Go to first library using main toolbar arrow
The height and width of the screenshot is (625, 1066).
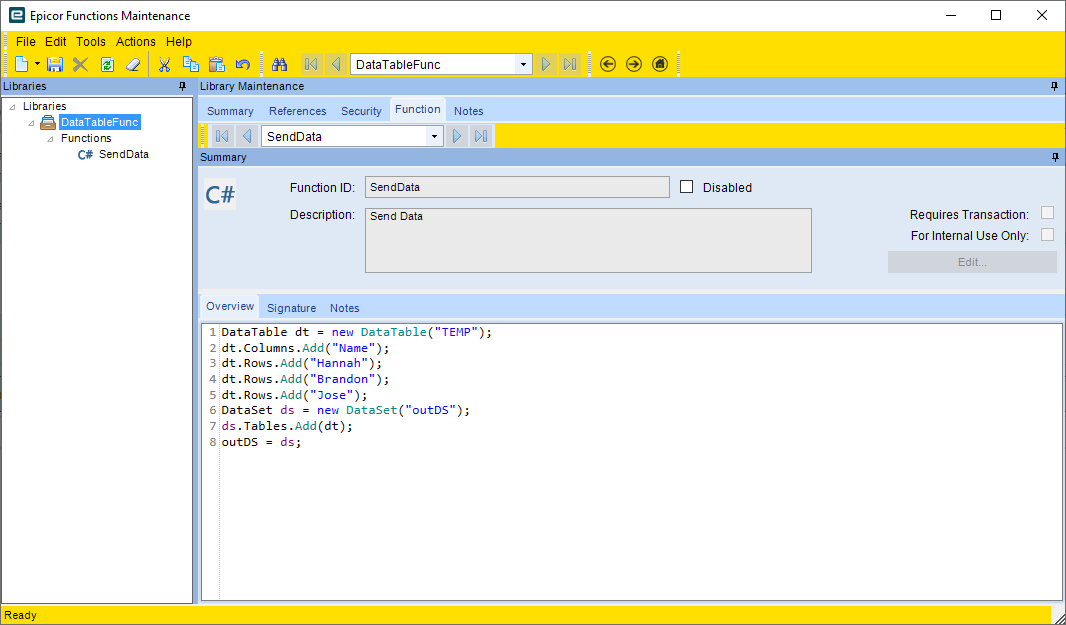point(311,65)
